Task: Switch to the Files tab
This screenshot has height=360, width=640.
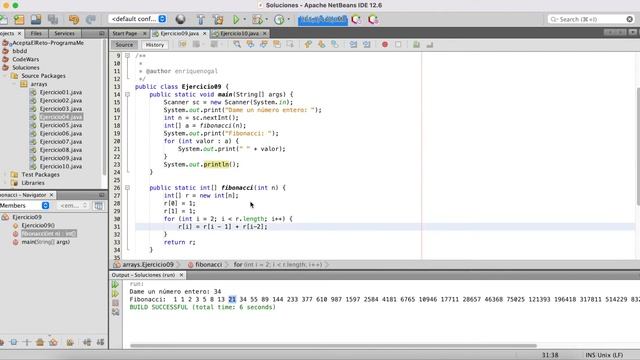Action: pos(36,33)
